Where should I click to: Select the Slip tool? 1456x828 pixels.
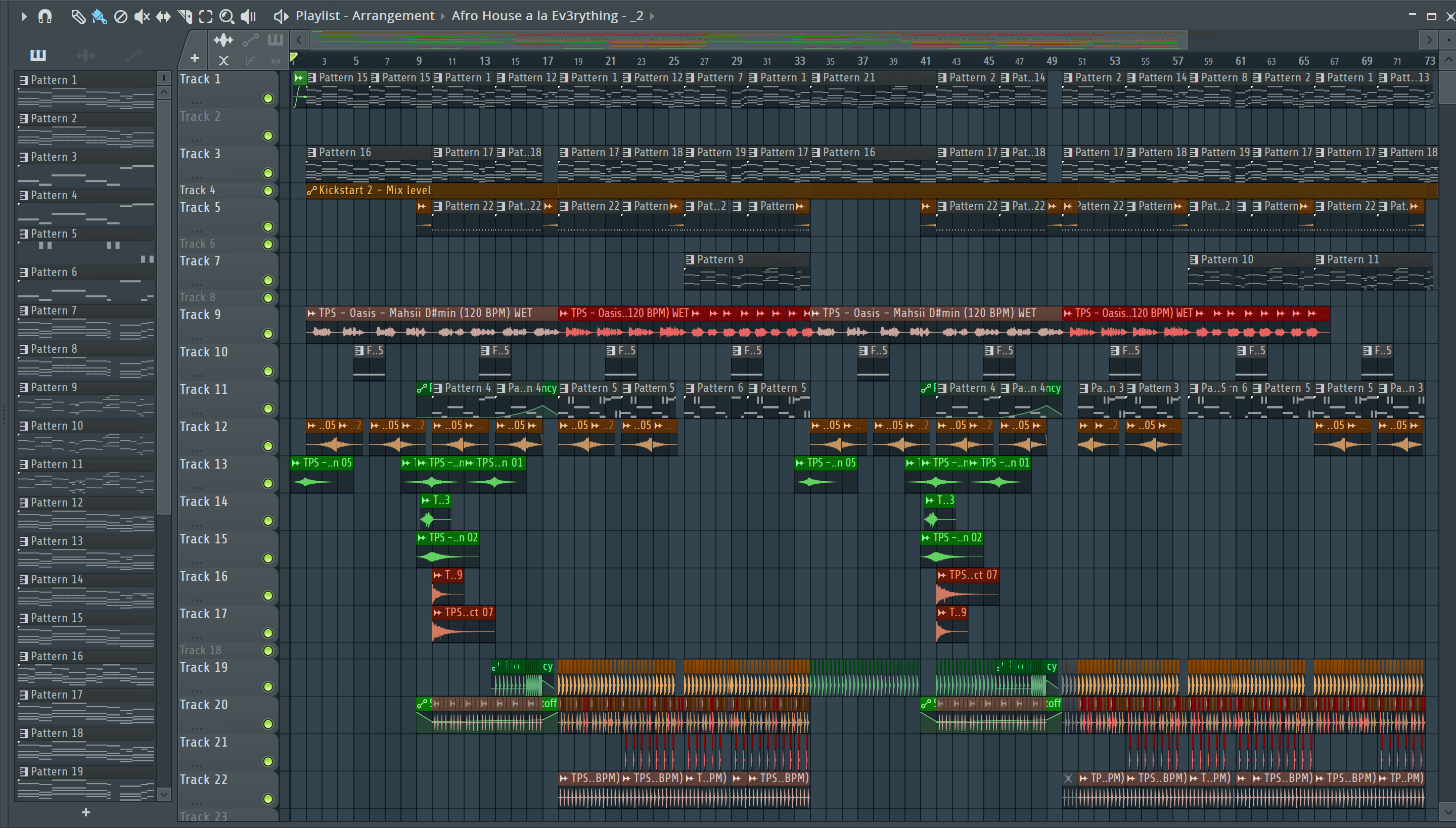[x=163, y=17]
